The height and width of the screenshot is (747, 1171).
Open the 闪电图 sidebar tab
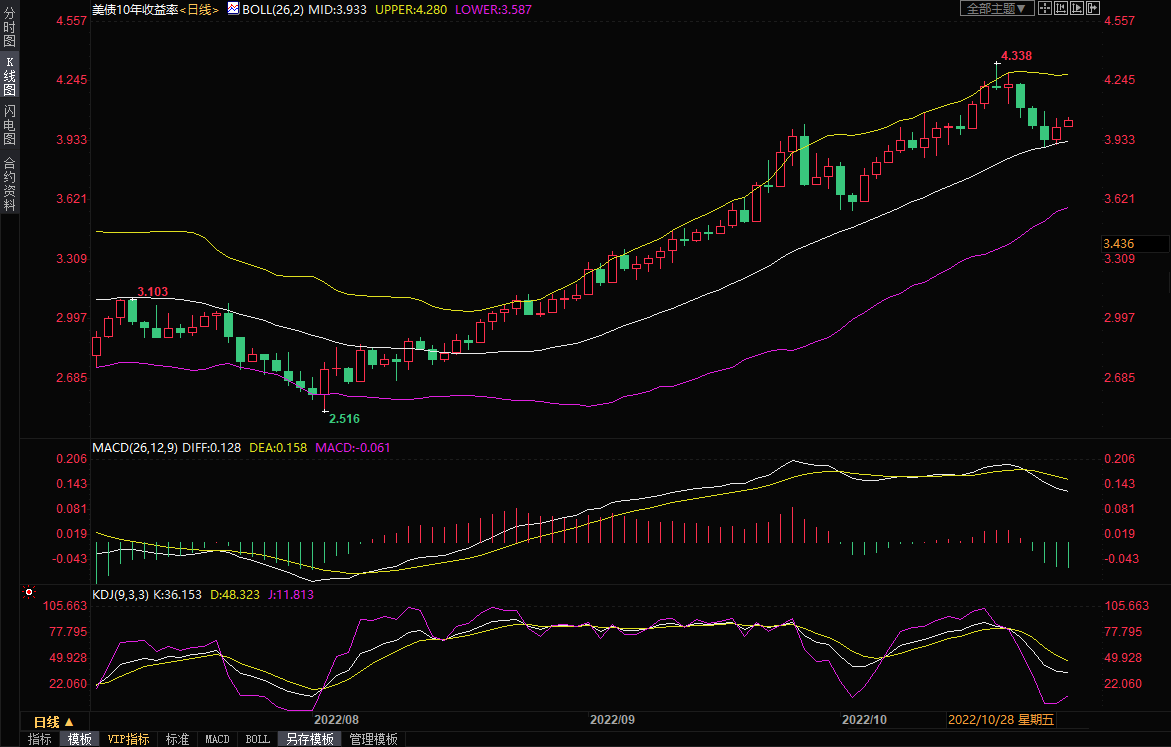[9, 125]
